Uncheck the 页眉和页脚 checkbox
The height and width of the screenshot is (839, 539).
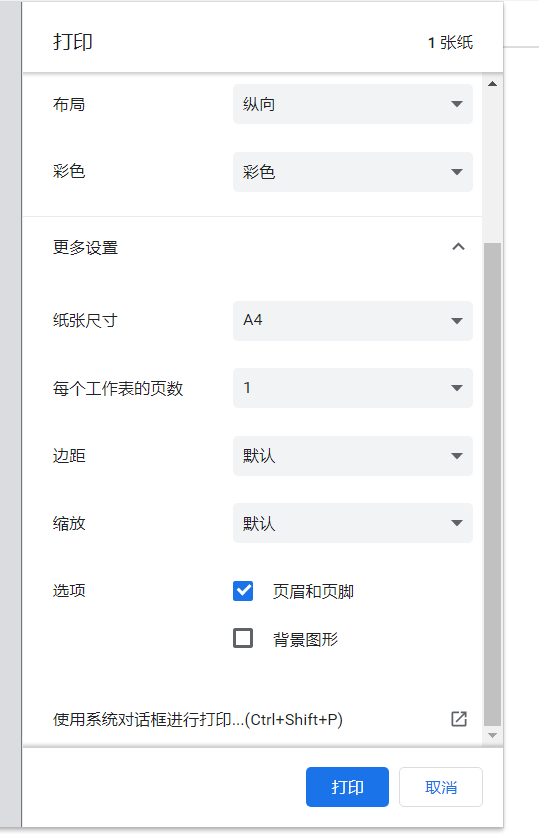point(243,591)
